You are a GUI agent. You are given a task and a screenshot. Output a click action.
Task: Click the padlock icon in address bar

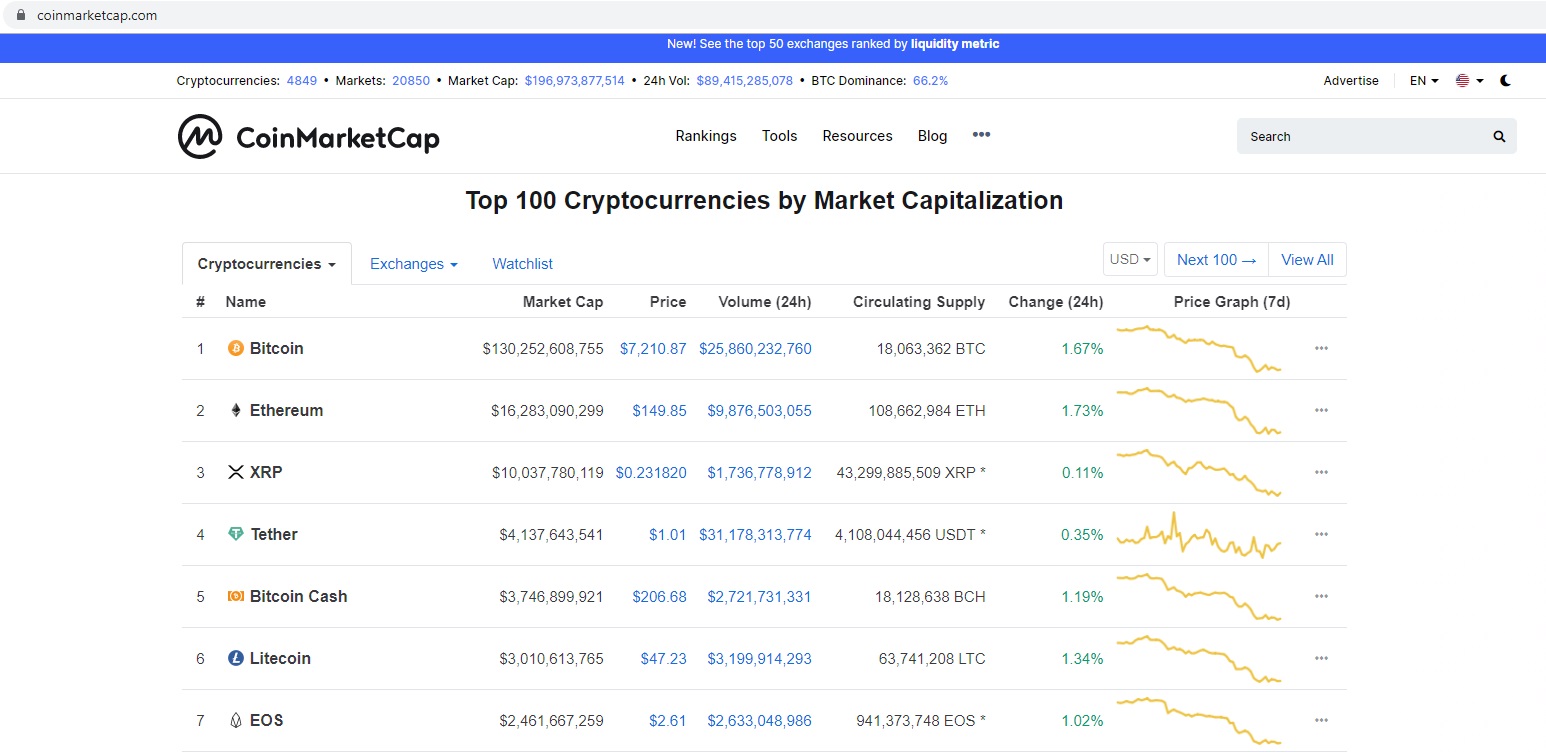[x=19, y=15]
